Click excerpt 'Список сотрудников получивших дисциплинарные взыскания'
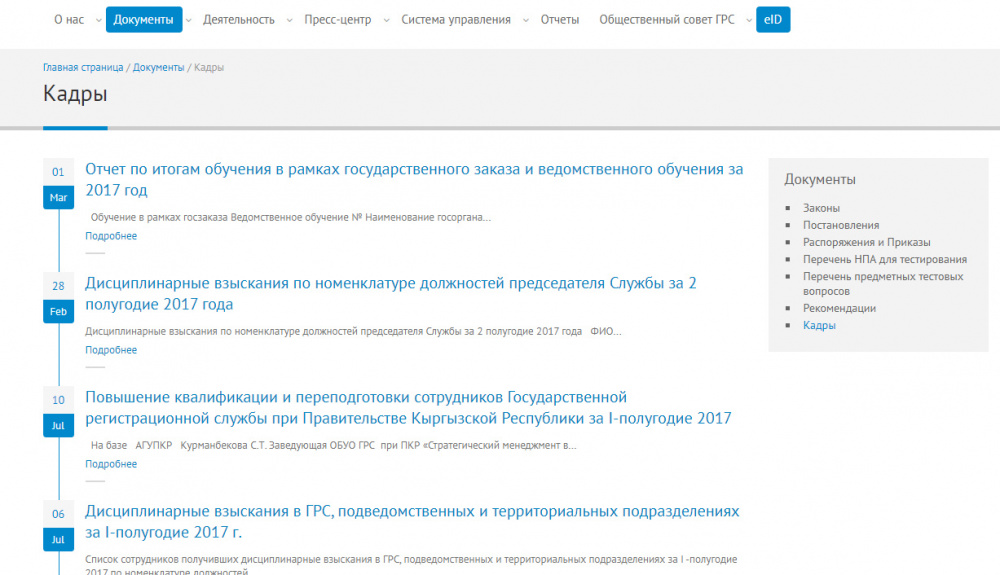 point(411,565)
